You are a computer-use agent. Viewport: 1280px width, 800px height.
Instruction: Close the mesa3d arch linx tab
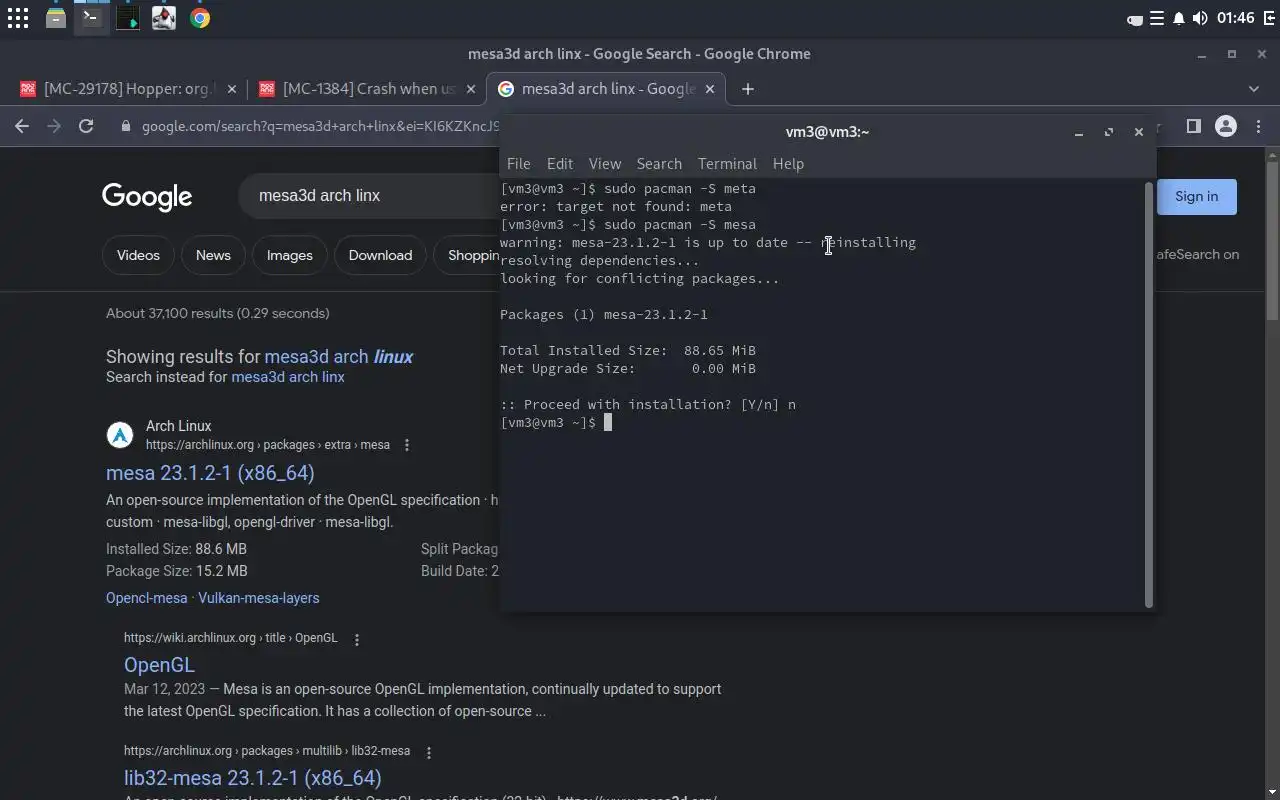pyautogui.click(x=710, y=89)
